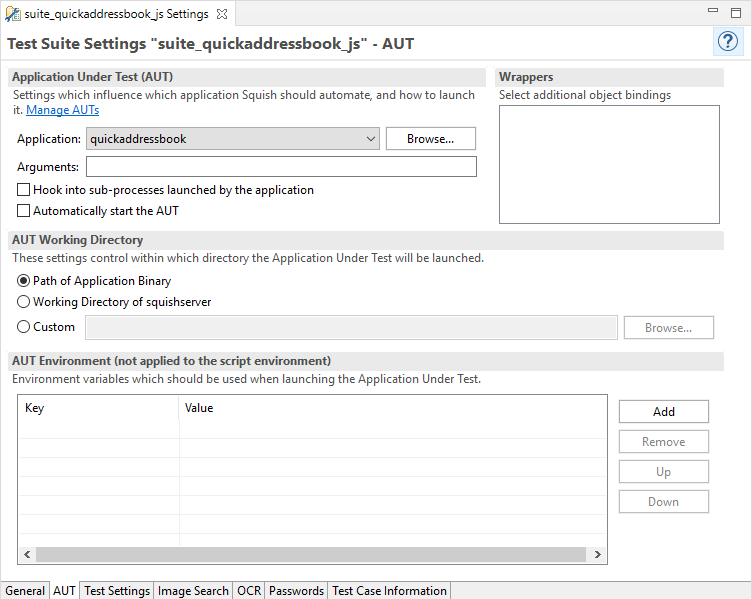Click the Arguments text field
Viewport: 752px width, 599px height.
coord(281,167)
